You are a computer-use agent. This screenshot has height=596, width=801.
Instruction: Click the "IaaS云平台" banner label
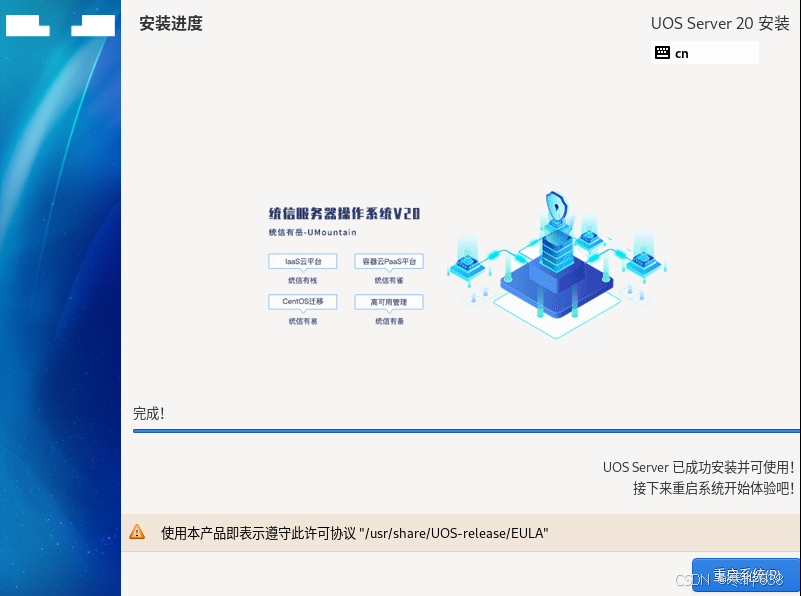tap(303, 261)
